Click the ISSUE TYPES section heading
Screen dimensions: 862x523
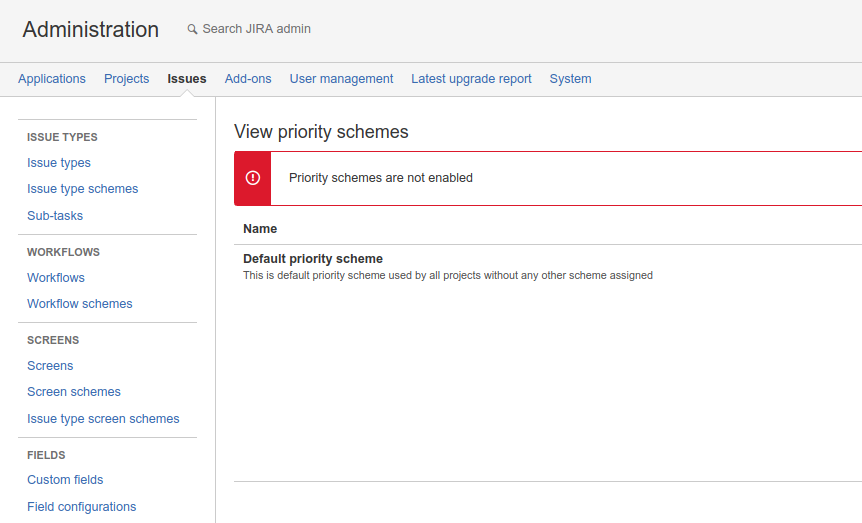tap(62, 137)
